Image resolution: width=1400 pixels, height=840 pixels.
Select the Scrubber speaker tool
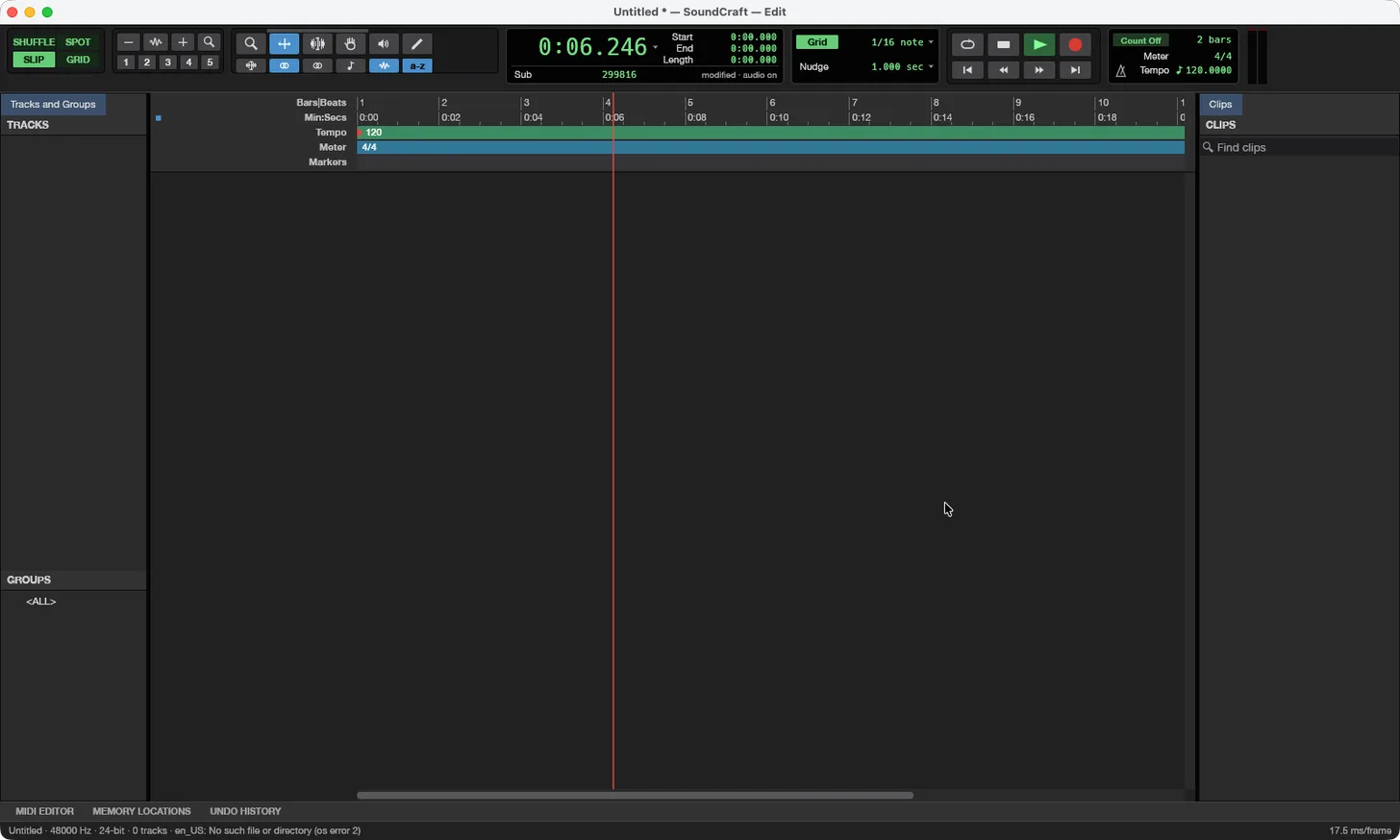(x=384, y=44)
